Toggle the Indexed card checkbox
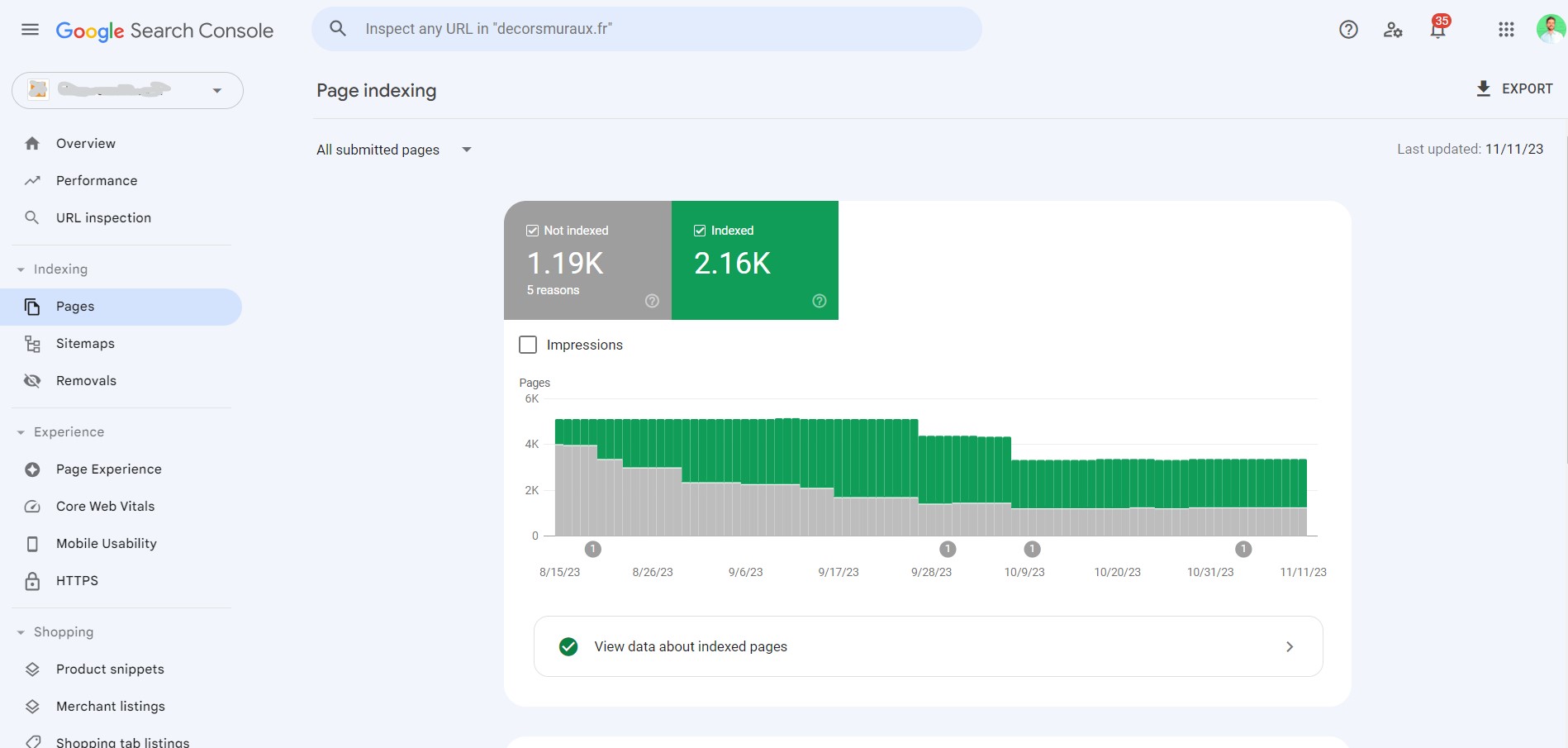 pos(699,230)
